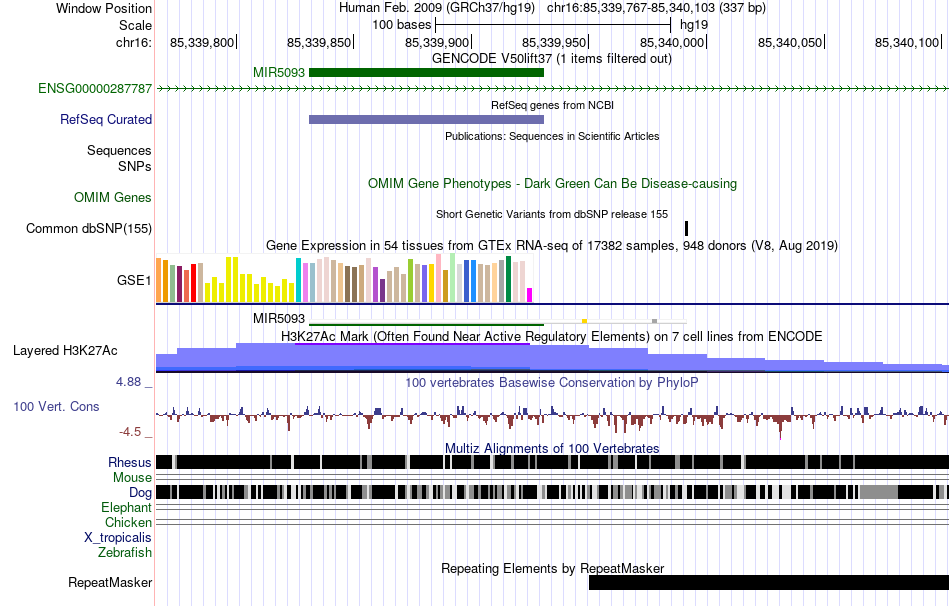Click the black dbSNP variant marker
This screenshot has height=606, width=950.
pos(686,228)
